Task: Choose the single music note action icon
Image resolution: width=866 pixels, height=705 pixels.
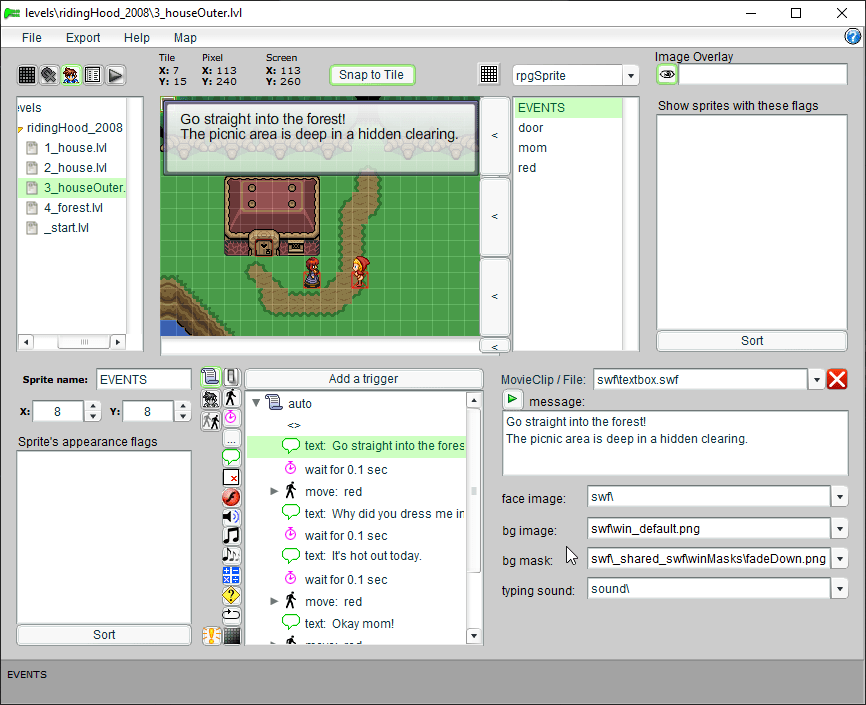Action: pyautogui.click(x=231, y=536)
